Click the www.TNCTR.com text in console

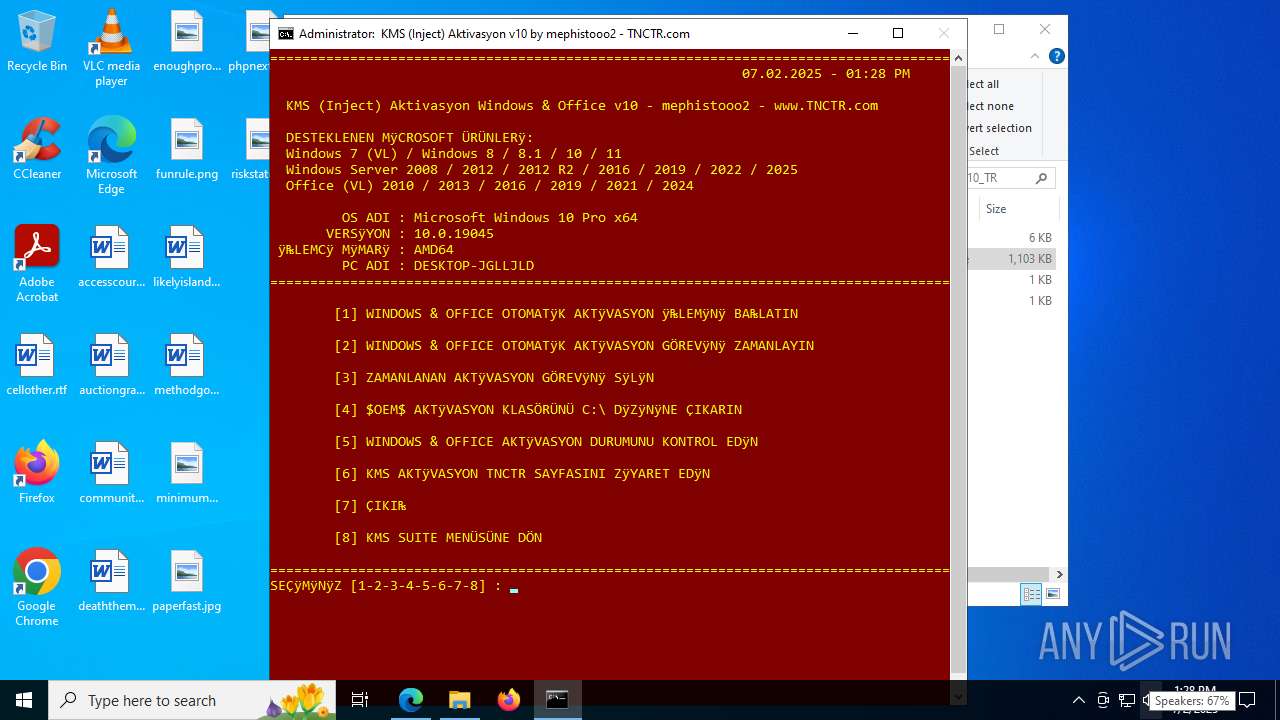(826, 106)
